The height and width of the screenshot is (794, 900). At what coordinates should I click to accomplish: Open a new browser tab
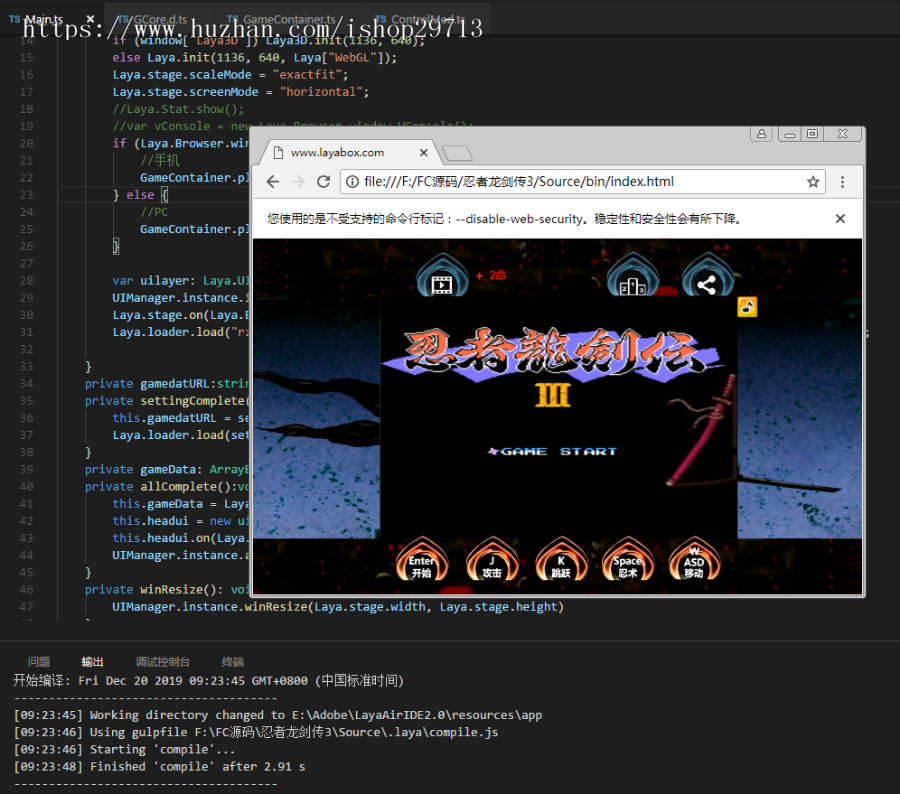pos(457,153)
